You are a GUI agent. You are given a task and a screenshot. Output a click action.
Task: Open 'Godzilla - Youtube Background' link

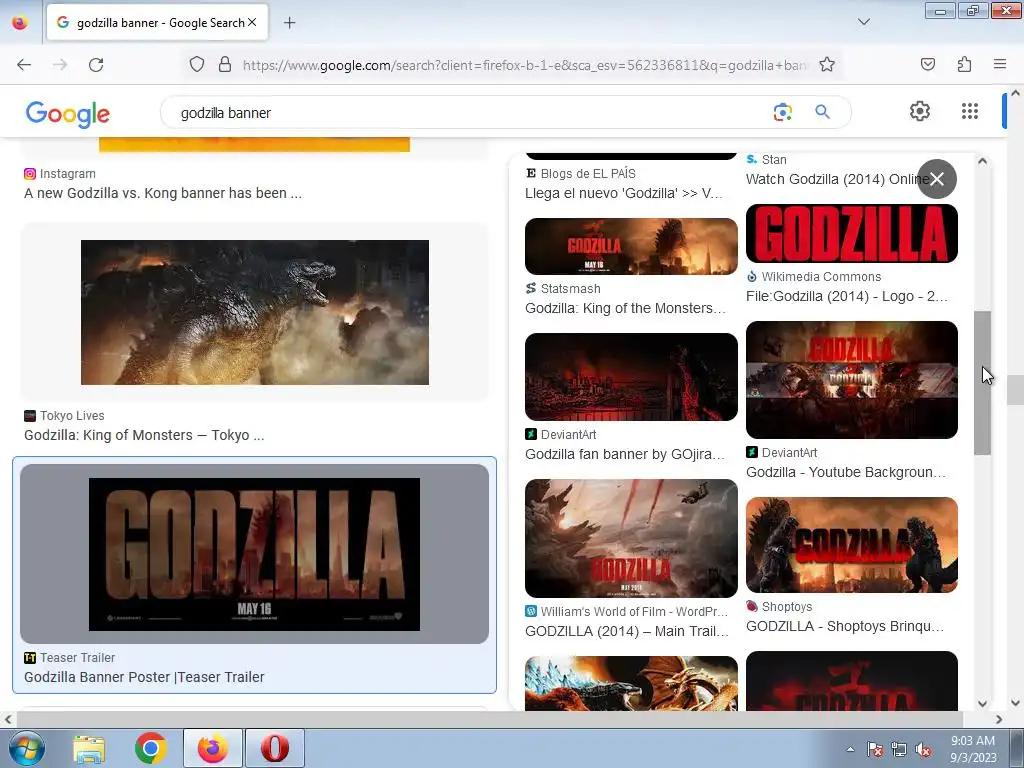(x=846, y=472)
